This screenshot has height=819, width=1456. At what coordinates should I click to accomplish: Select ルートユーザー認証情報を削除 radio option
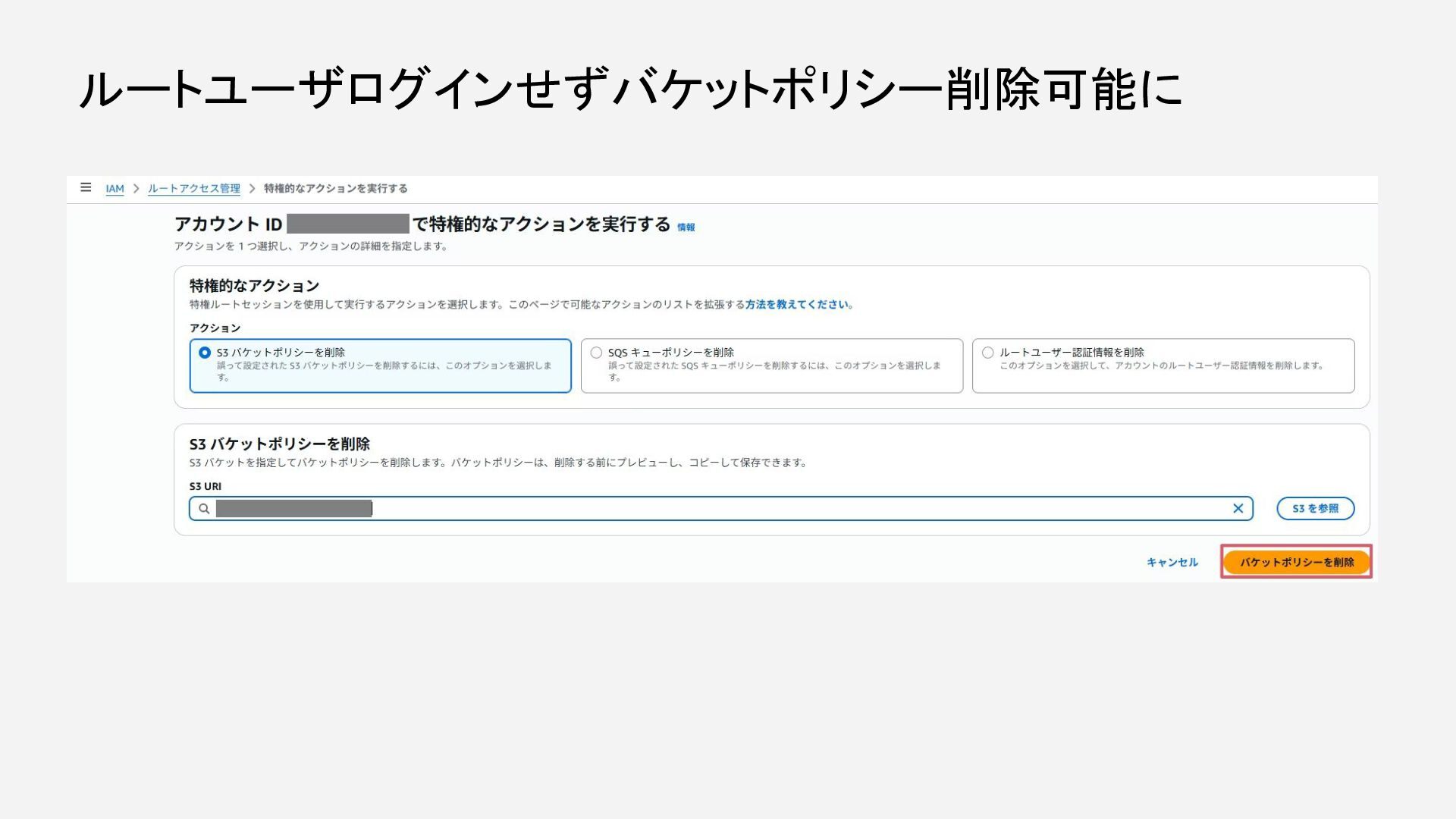(987, 353)
